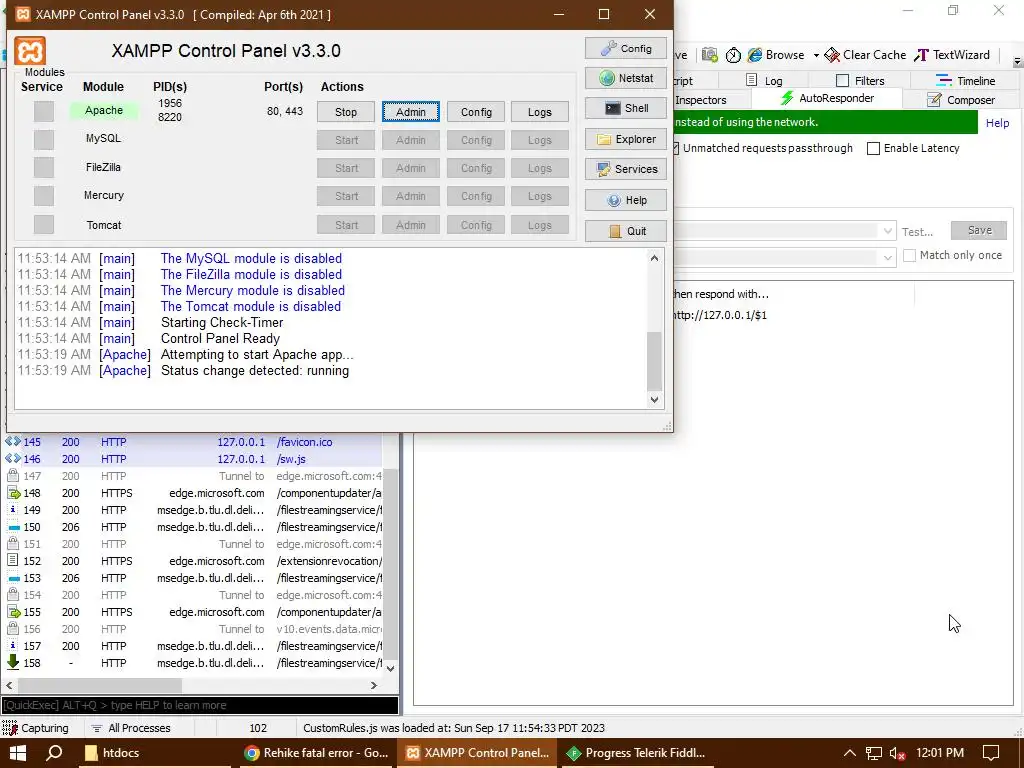The height and width of the screenshot is (768, 1024).
Task: Select session 145 /favicon.ico row
Action: click(x=193, y=442)
